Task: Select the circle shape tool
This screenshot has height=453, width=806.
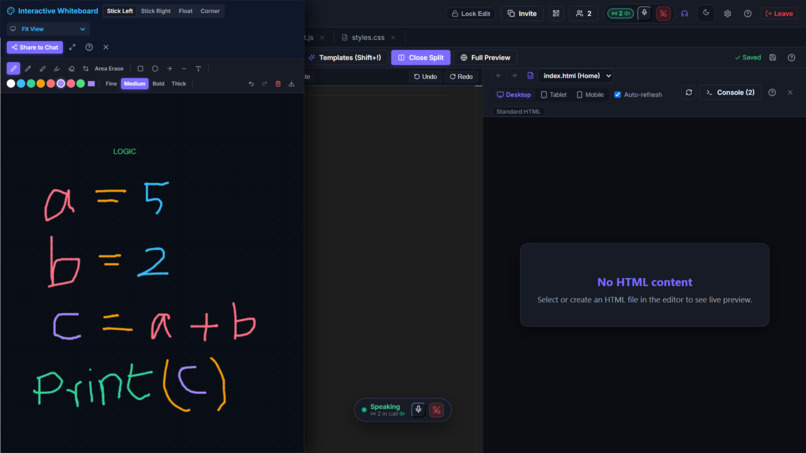Action: click(x=155, y=68)
